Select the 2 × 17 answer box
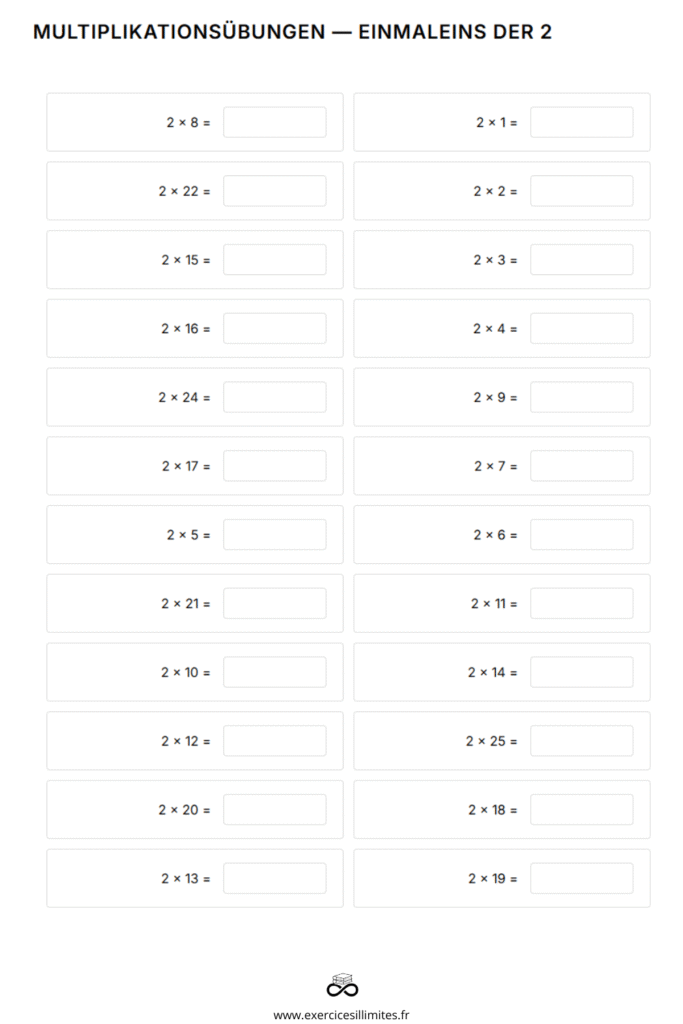 point(274,466)
